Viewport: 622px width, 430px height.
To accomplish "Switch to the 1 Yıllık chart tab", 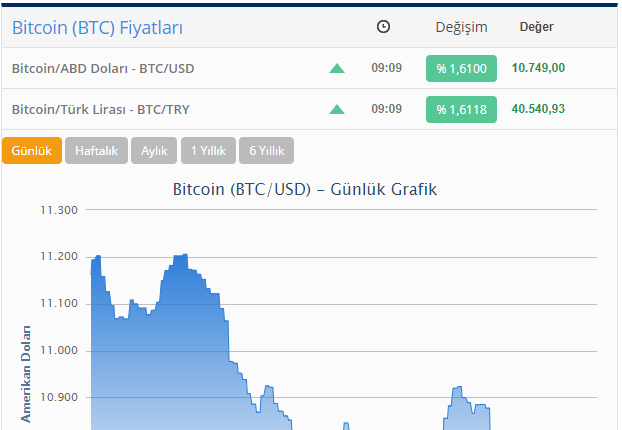I will (208, 151).
